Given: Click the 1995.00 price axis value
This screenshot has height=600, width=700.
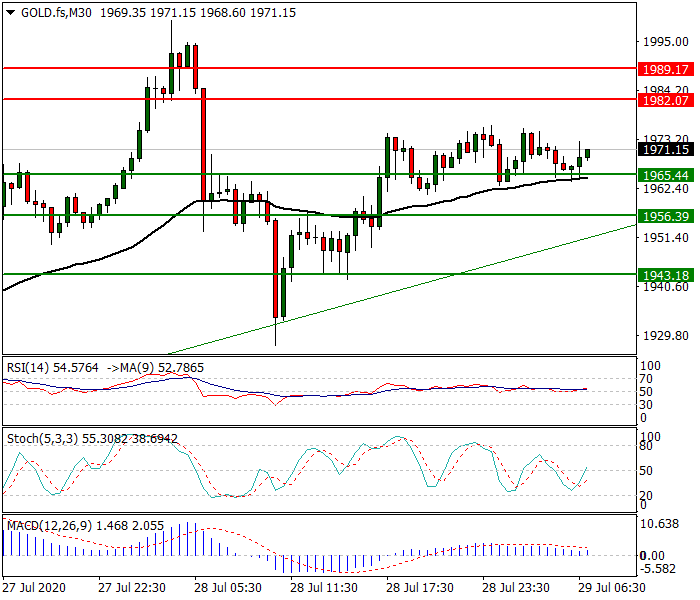Looking at the screenshot, I should (666, 42).
